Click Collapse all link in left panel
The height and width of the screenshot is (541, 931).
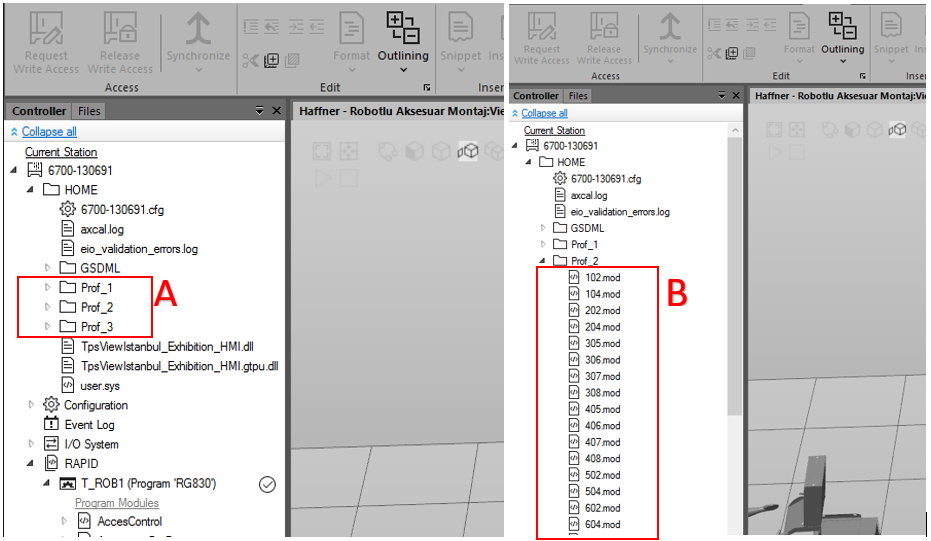tap(49, 132)
